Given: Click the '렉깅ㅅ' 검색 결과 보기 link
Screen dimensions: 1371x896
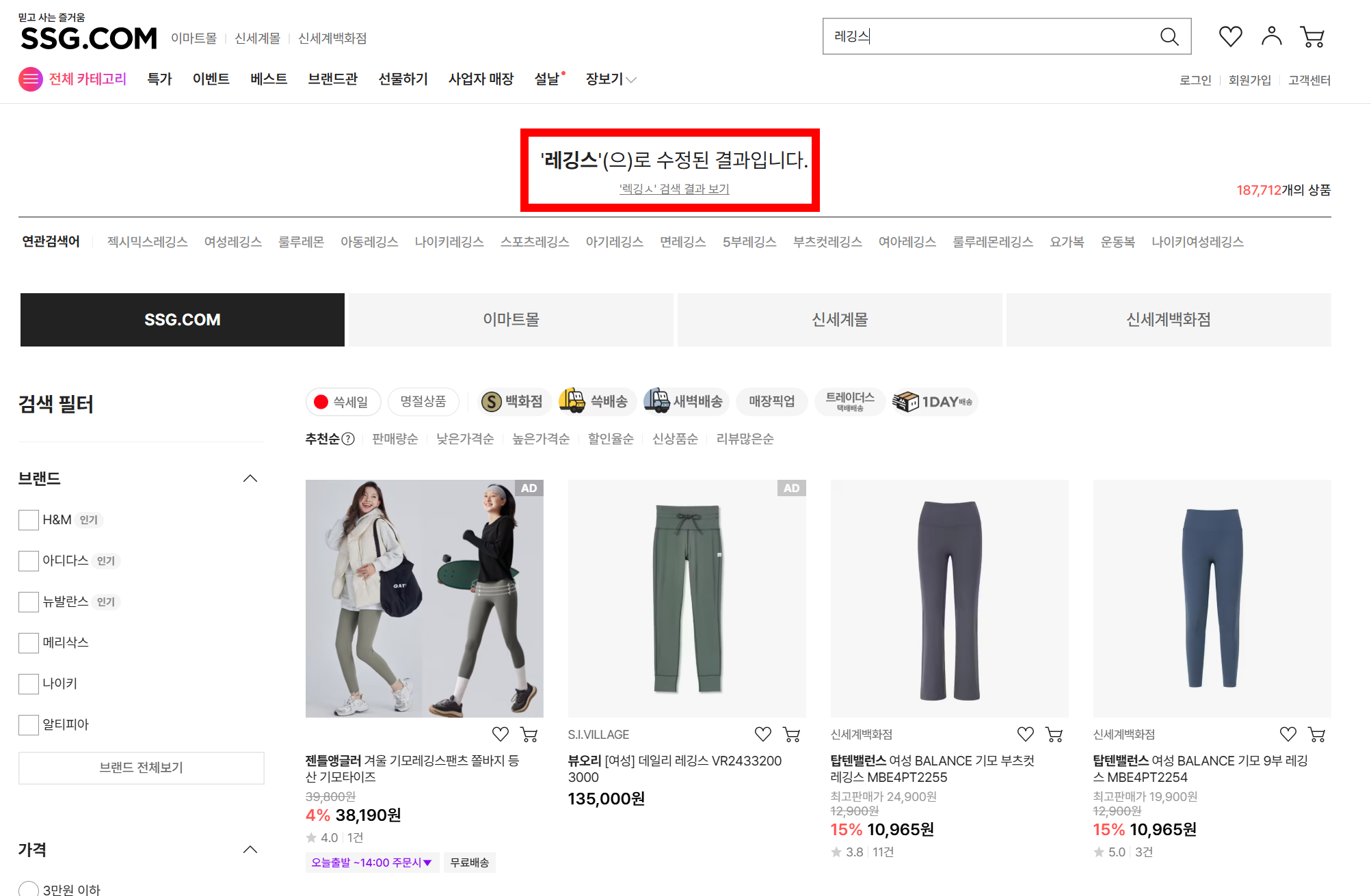Looking at the screenshot, I should (x=674, y=189).
